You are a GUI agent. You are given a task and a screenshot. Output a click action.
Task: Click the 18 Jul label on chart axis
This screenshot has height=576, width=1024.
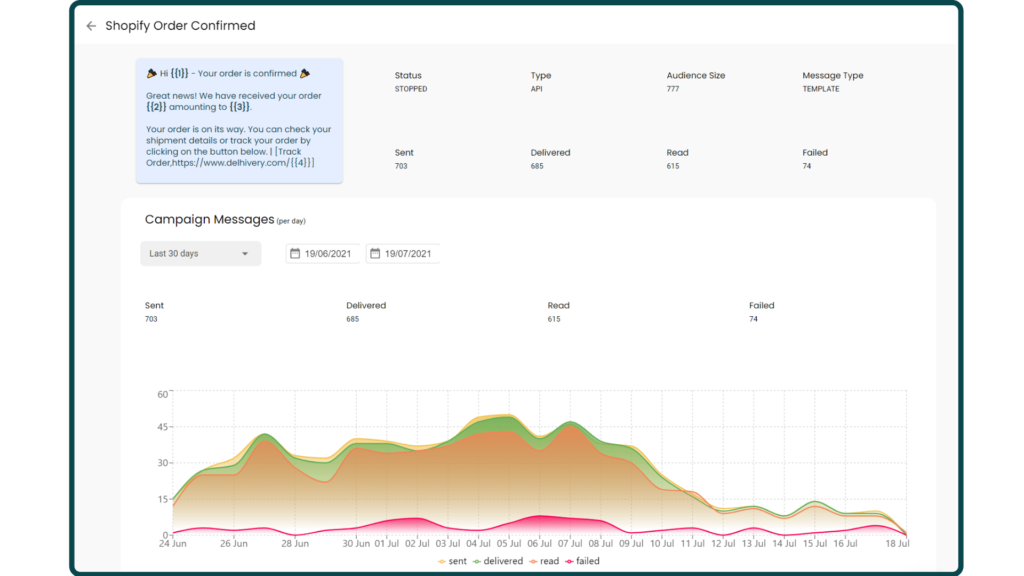pos(899,544)
